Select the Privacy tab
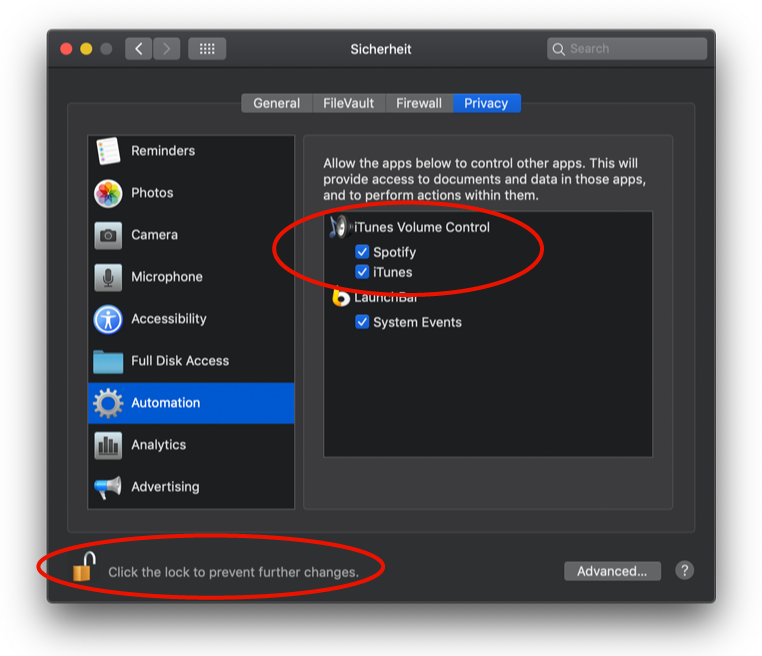Image resolution: width=762 pixels, height=656 pixels. pyautogui.click(x=486, y=103)
